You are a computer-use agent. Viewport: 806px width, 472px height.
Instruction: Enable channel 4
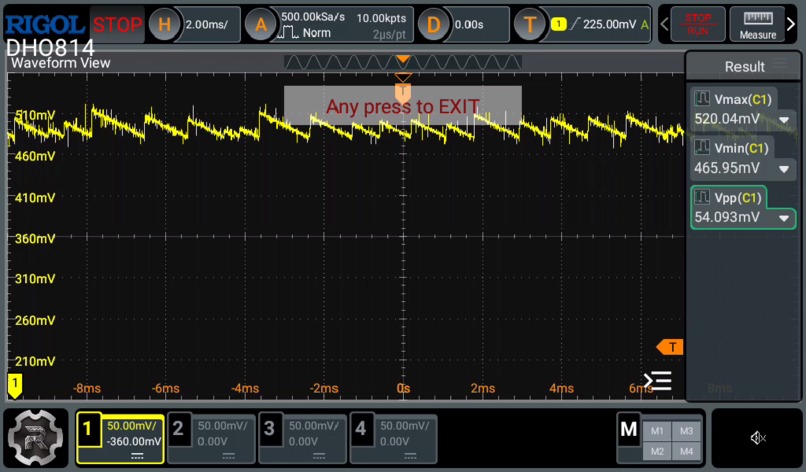[393, 440]
